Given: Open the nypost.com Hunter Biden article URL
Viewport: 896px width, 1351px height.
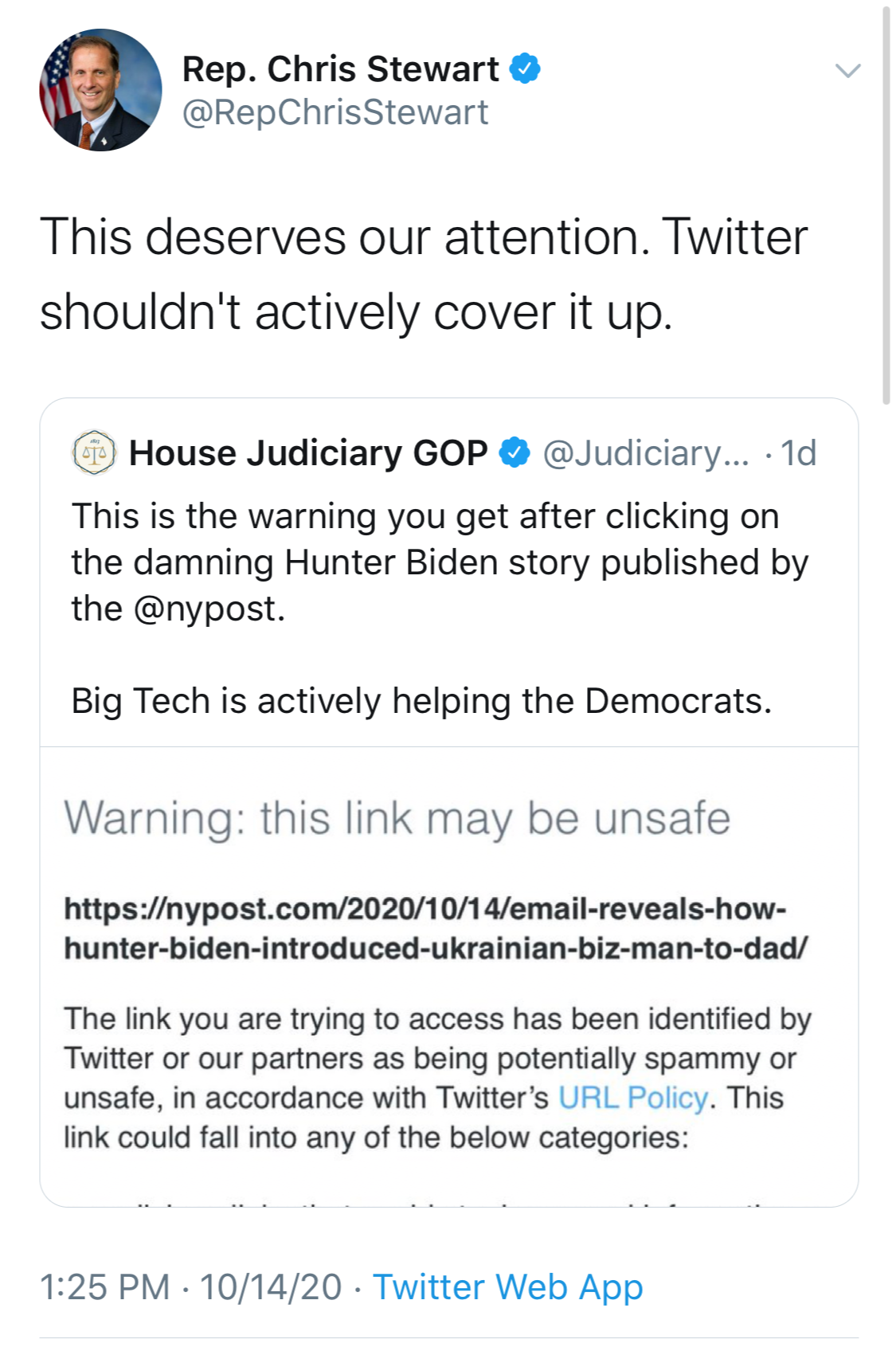Looking at the screenshot, I should (x=435, y=928).
